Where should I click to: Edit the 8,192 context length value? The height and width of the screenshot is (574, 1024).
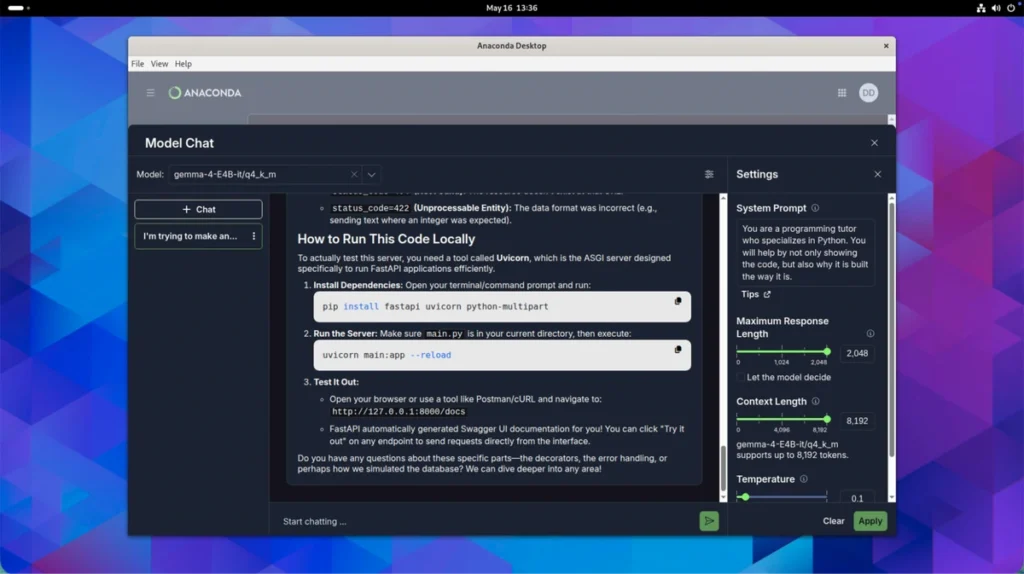[x=857, y=421]
